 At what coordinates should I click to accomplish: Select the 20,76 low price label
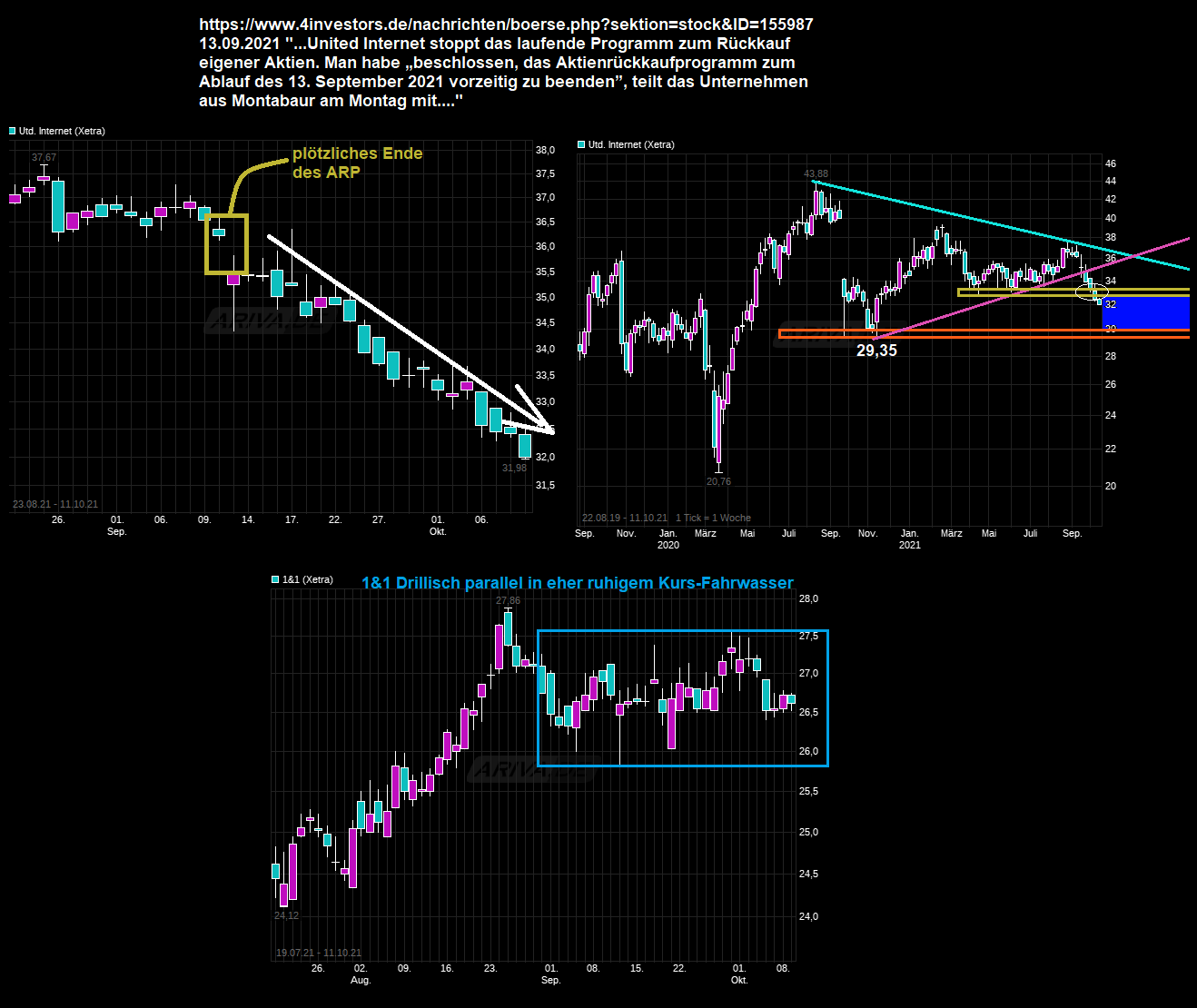718,482
